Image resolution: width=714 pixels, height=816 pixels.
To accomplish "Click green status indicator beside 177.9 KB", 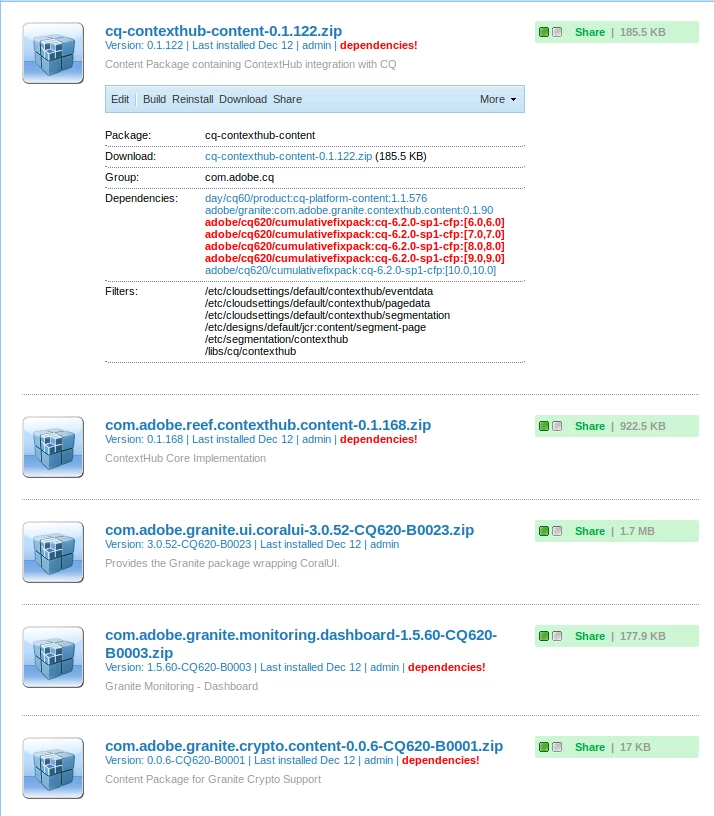I will pos(544,636).
